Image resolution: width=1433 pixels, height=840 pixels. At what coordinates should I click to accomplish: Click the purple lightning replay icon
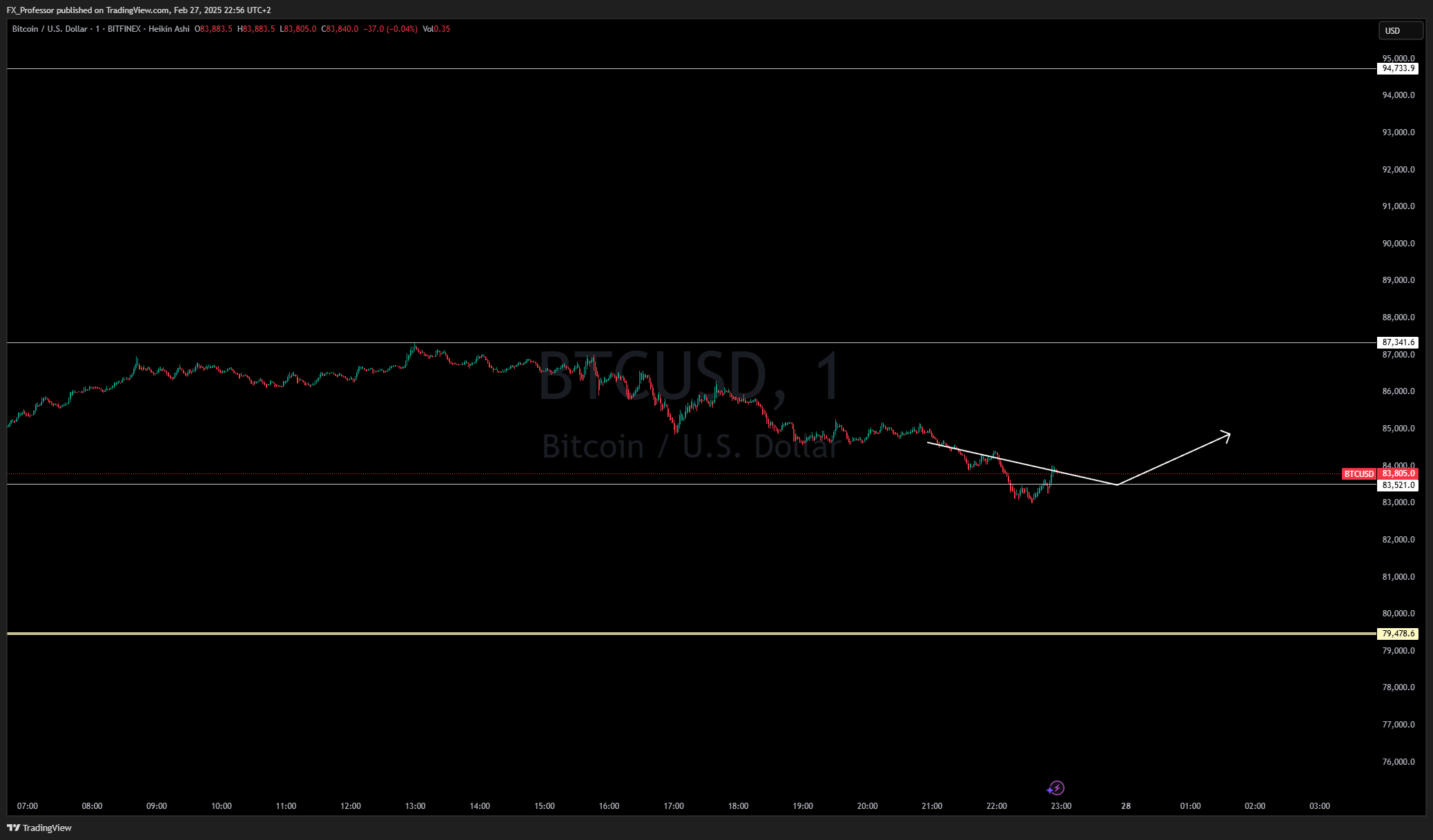click(1055, 788)
